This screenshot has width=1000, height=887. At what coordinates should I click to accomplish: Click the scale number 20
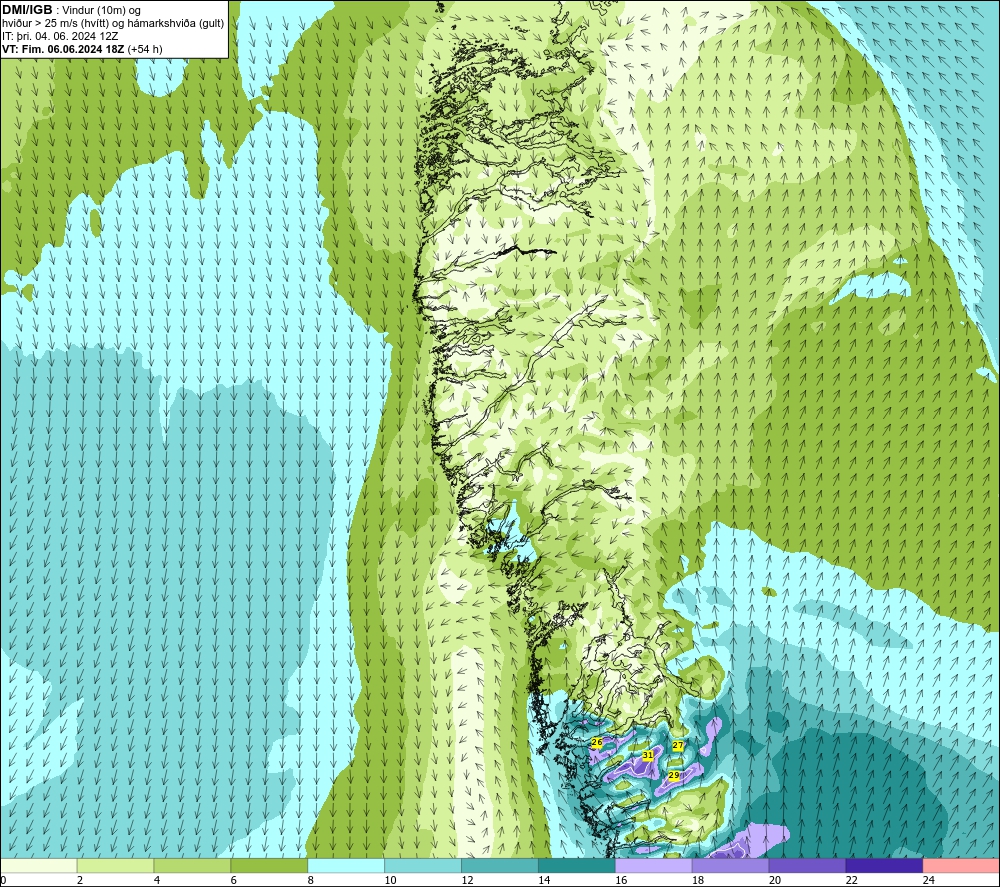[775, 880]
